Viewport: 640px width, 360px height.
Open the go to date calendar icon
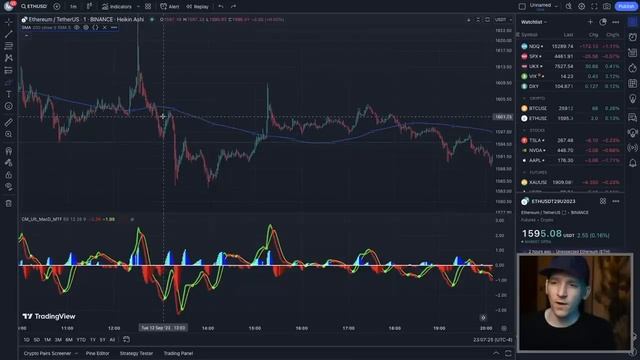127,340
